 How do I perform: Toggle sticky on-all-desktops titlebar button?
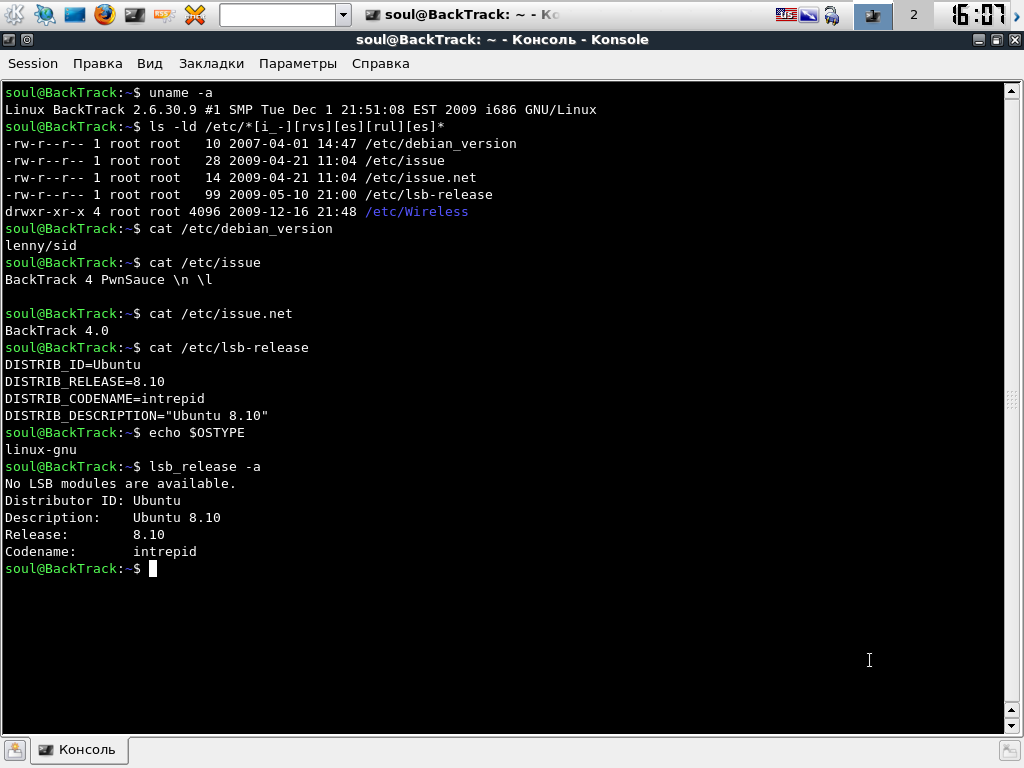[x=27, y=40]
